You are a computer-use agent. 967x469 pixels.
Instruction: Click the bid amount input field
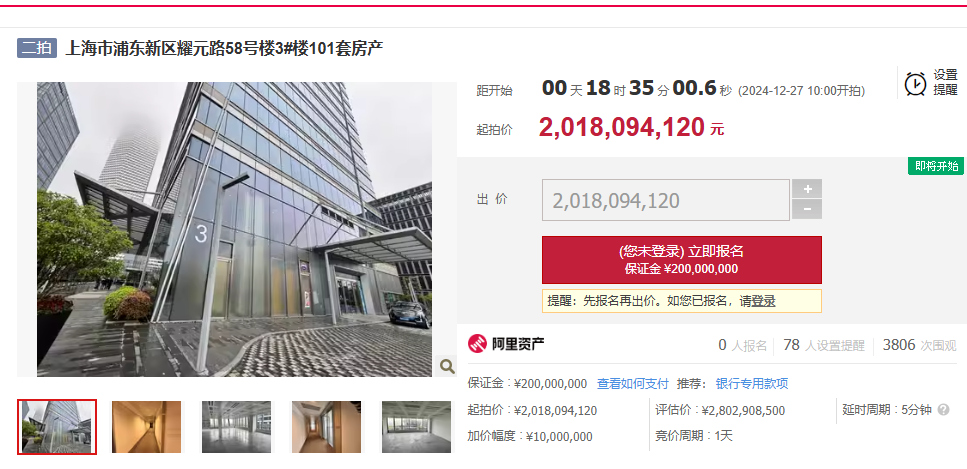[665, 200]
